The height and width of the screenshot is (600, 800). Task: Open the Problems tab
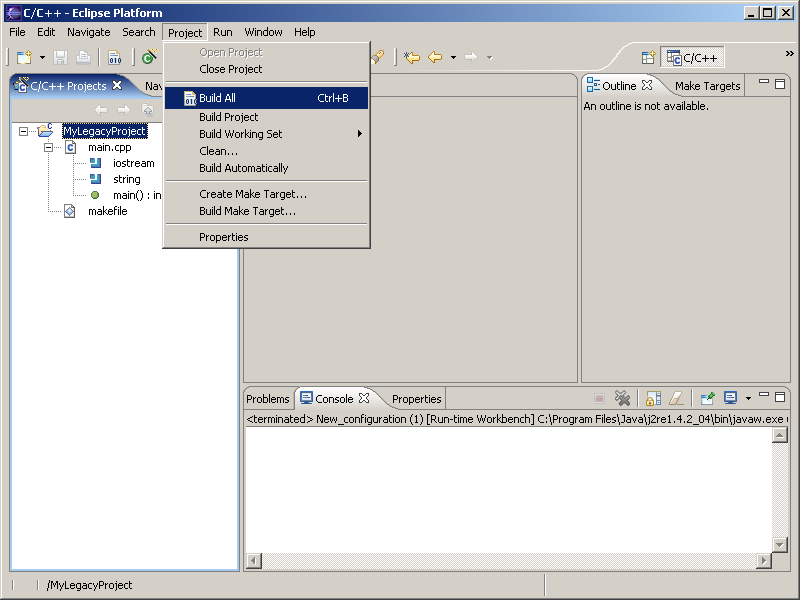268,399
